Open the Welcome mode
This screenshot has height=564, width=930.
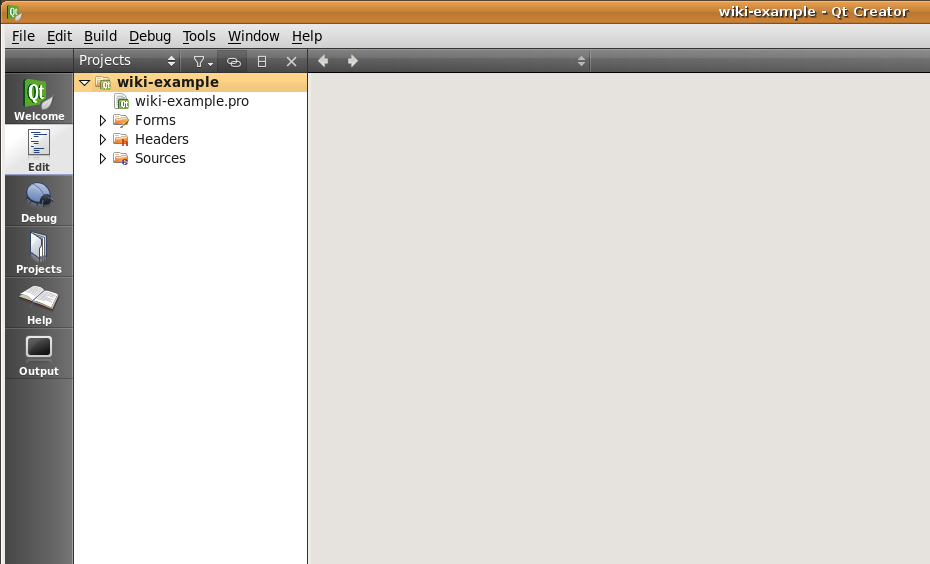39,99
